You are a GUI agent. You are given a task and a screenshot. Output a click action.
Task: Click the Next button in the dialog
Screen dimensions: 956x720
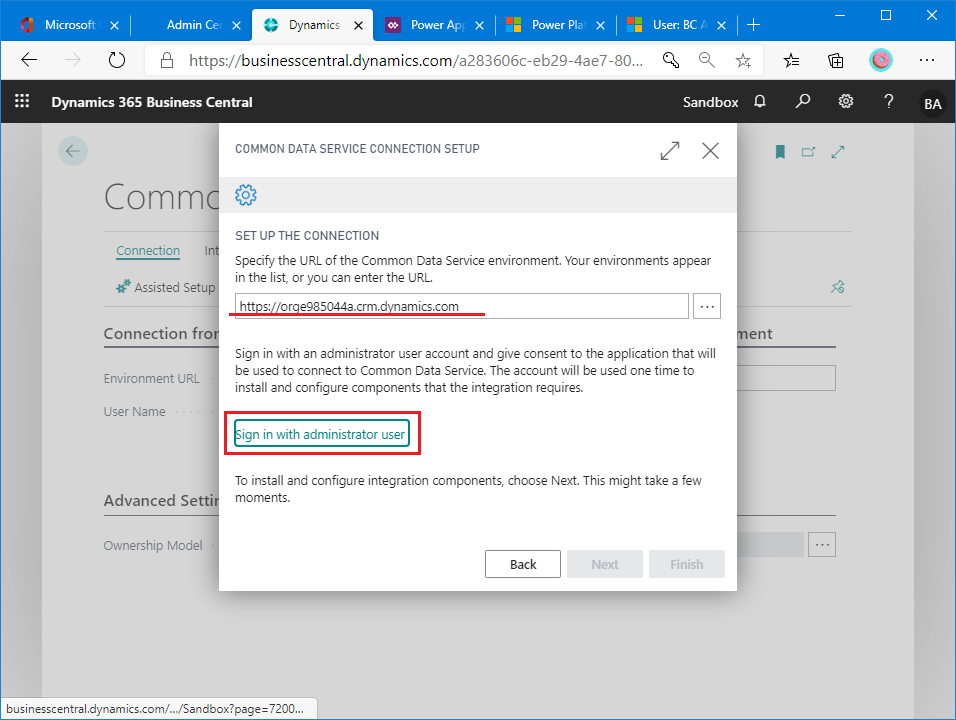pyautogui.click(x=605, y=564)
